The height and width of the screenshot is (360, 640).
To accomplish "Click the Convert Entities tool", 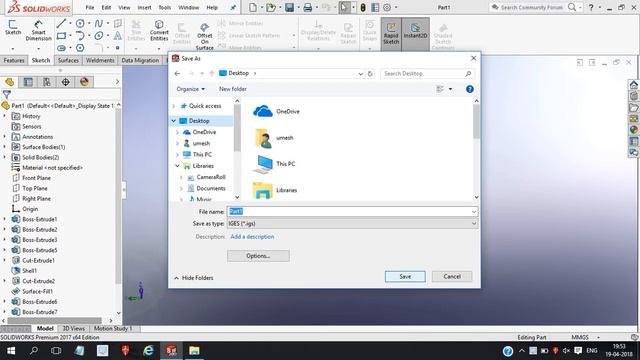I will point(159,30).
